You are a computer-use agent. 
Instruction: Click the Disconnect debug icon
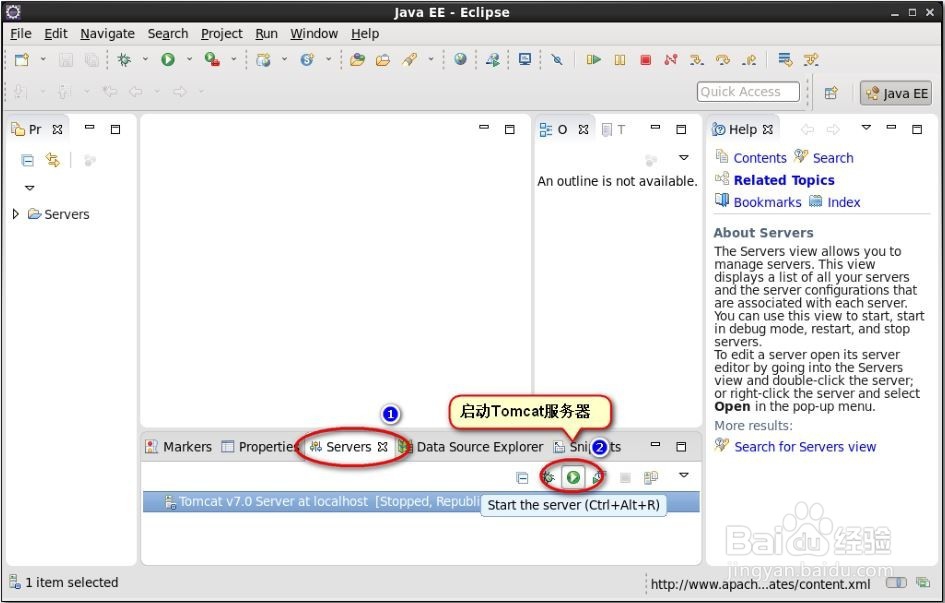[671, 59]
